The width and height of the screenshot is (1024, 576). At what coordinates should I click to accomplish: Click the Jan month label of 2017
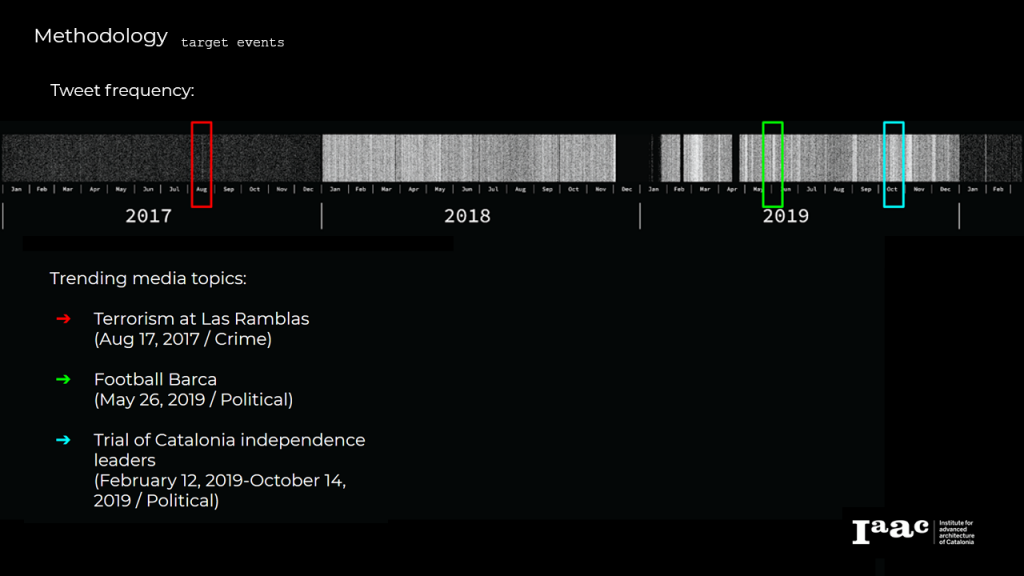coord(16,189)
